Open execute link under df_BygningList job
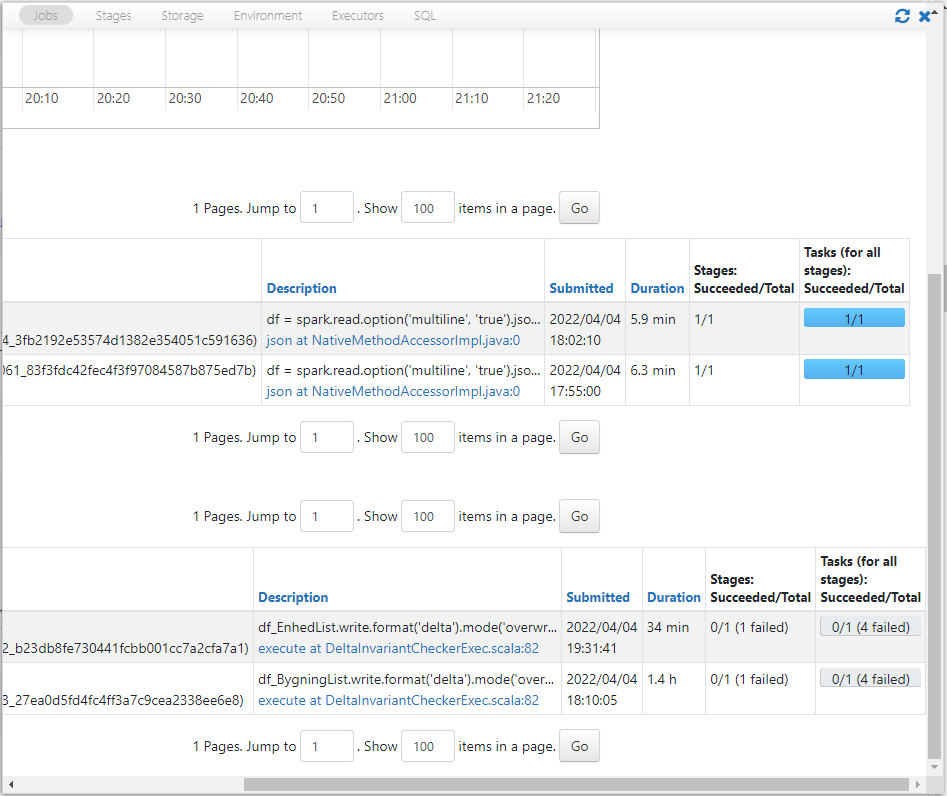Screen dimensions: 947x796 (x=398, y=700)
